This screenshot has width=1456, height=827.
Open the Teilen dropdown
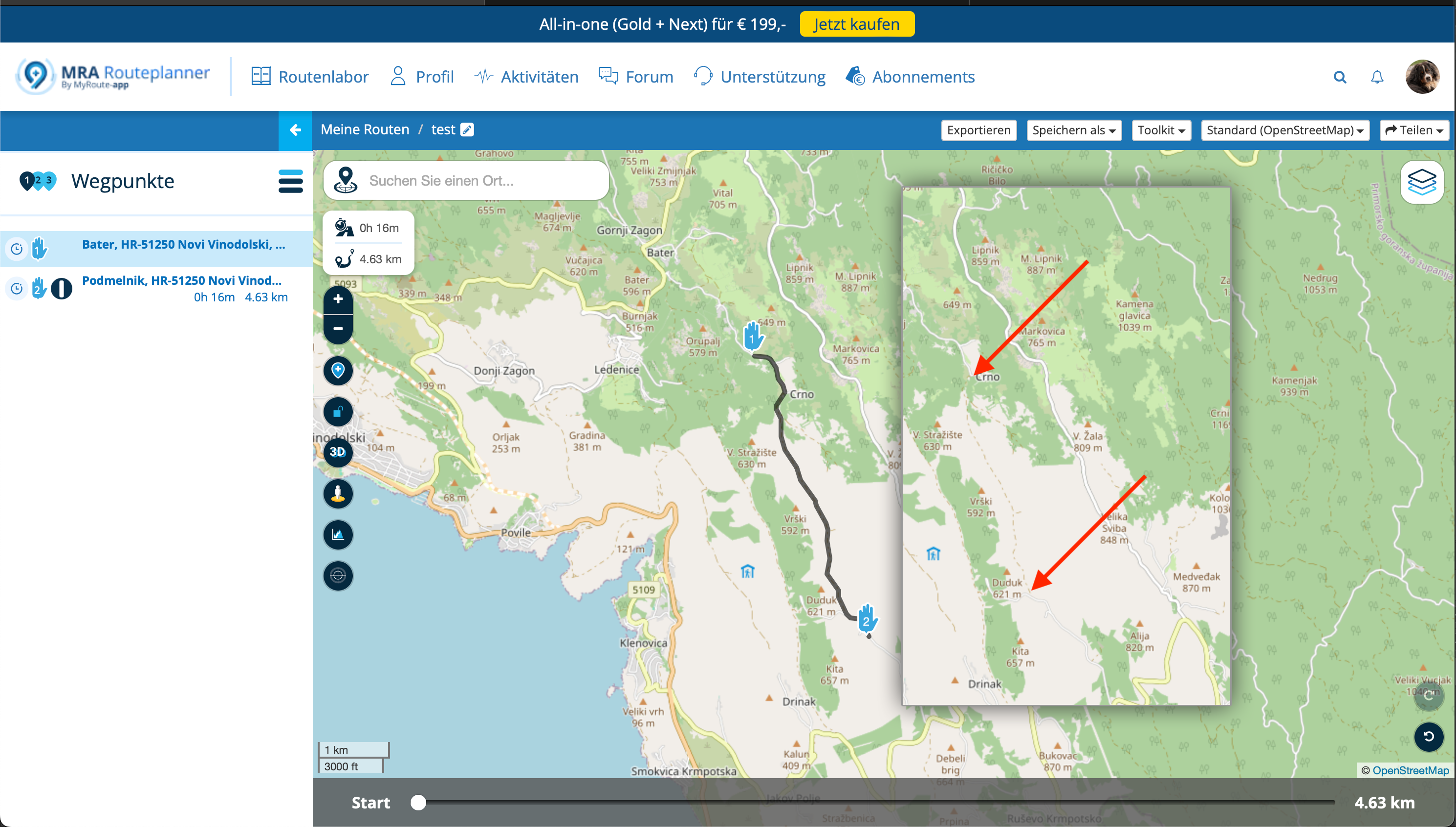coord(1413,130)
